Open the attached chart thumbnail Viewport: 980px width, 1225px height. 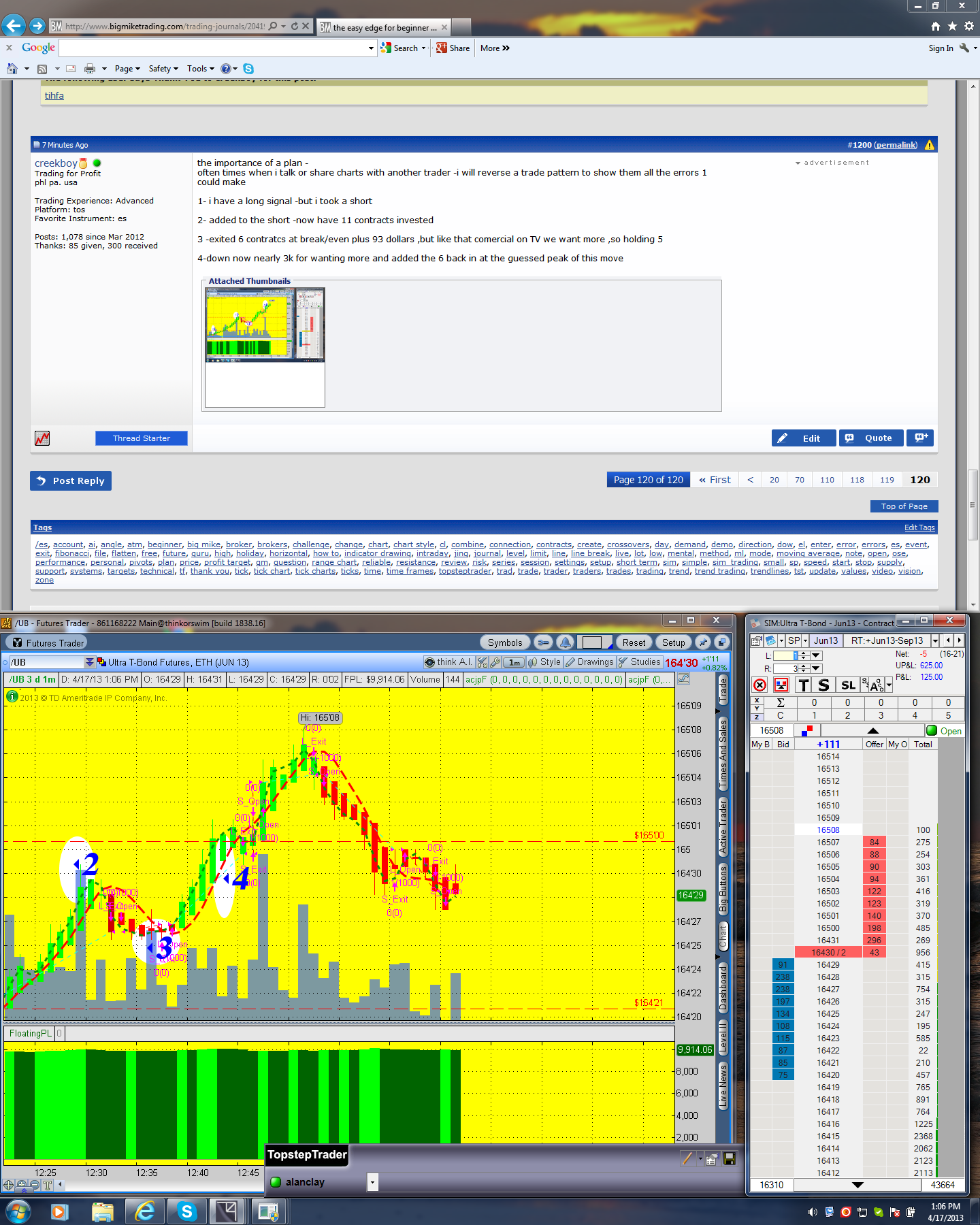click(265, 347)
